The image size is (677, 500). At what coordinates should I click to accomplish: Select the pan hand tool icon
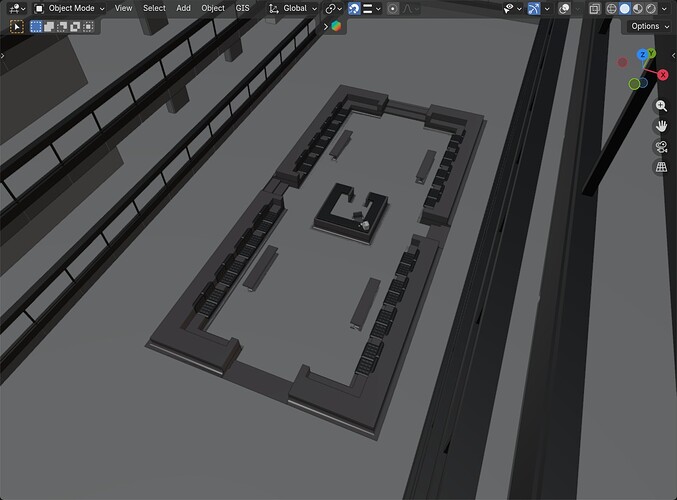[661, 126]
